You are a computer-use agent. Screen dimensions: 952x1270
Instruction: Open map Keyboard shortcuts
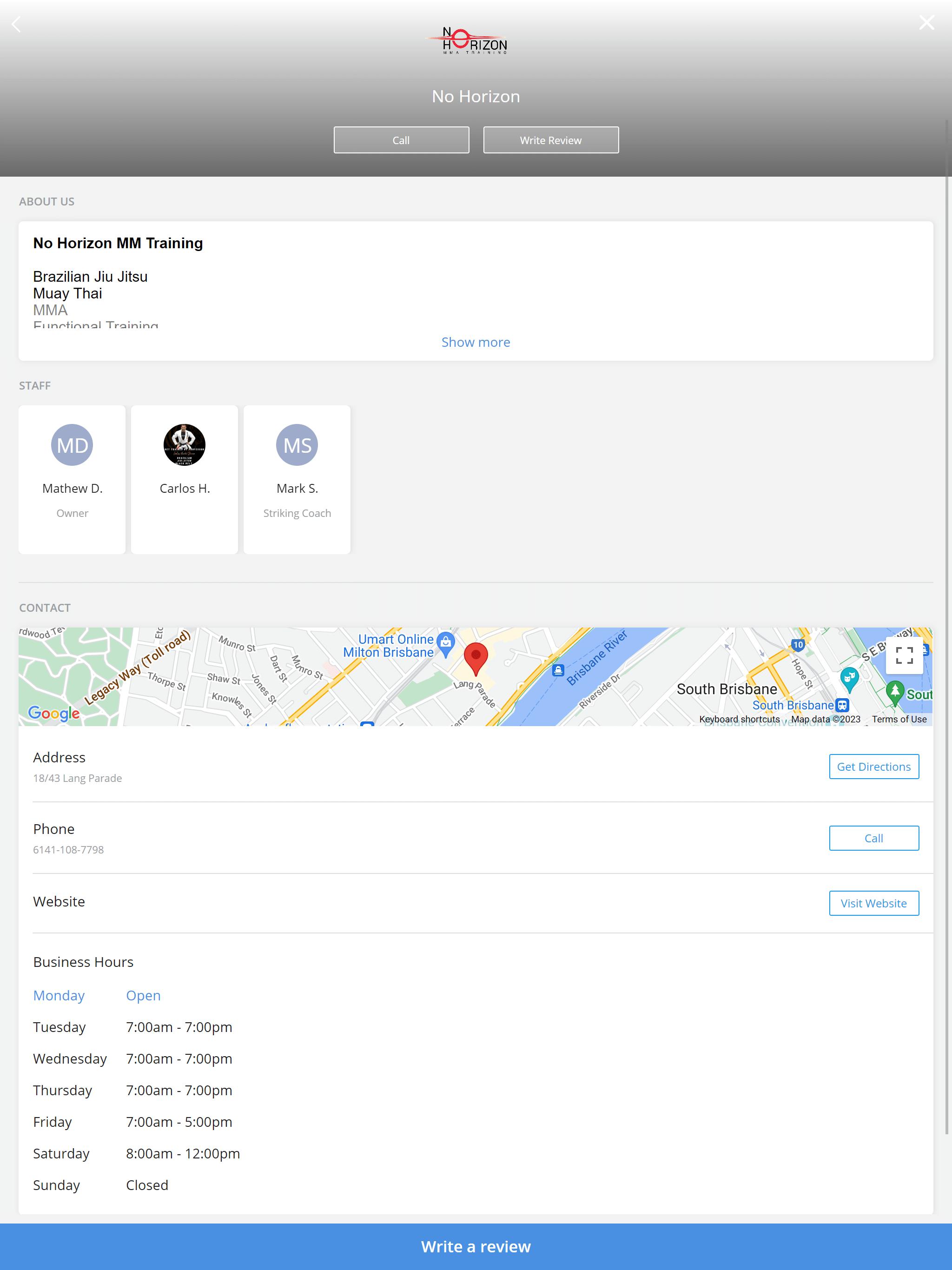click(739, 719)
